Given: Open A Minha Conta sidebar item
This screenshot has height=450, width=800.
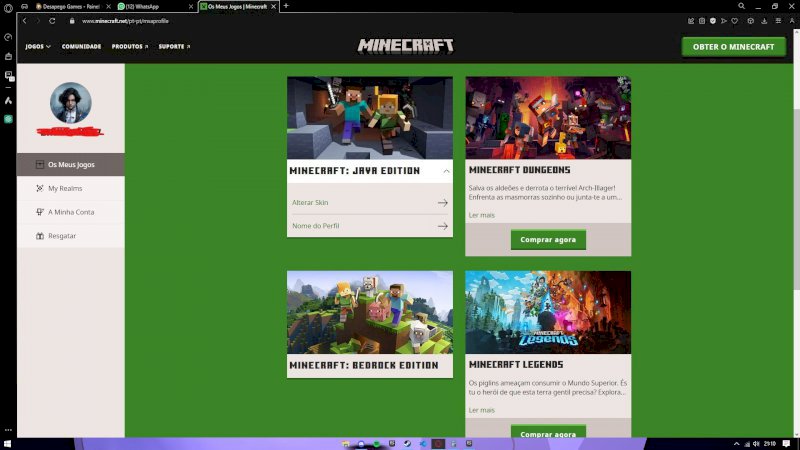Looking at the screenshot, I should 71,212.
